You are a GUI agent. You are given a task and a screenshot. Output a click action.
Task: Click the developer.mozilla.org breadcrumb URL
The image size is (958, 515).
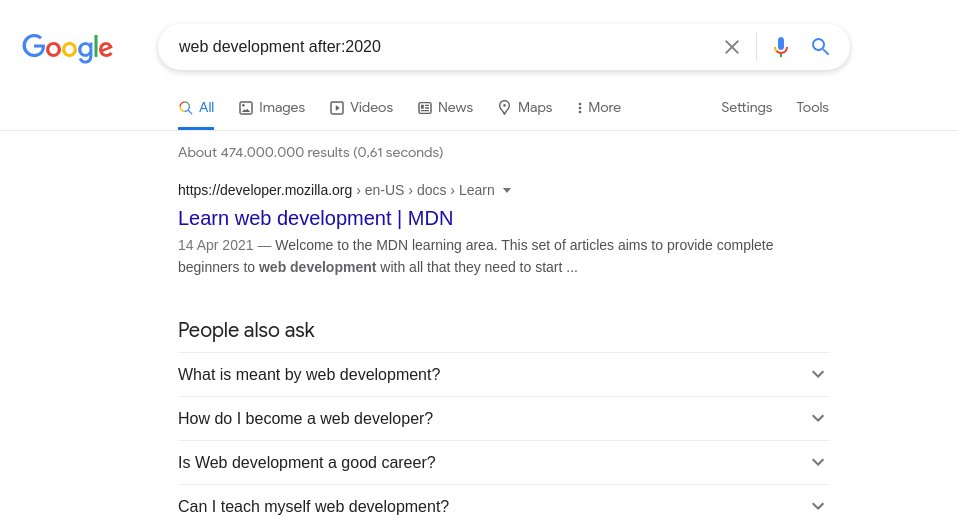click(x=336, y=191)
